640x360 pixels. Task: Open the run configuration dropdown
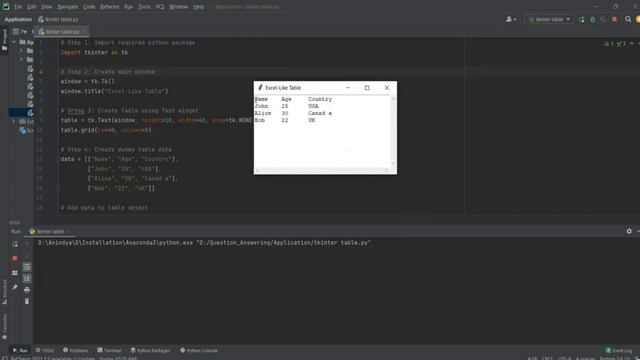(549, 19)
